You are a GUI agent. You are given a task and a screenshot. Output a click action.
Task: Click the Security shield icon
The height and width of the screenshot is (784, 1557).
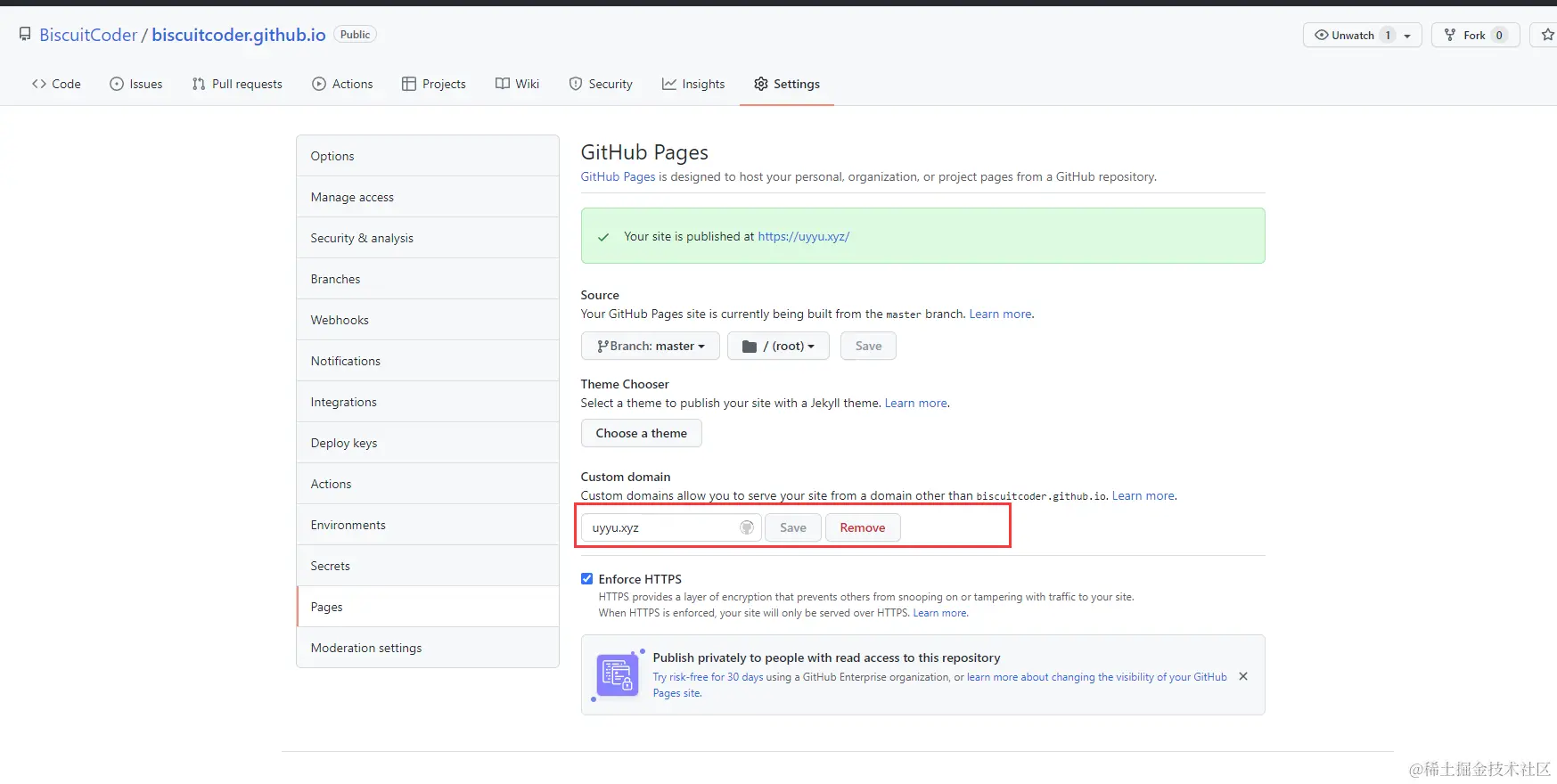[x=576, y=84]
